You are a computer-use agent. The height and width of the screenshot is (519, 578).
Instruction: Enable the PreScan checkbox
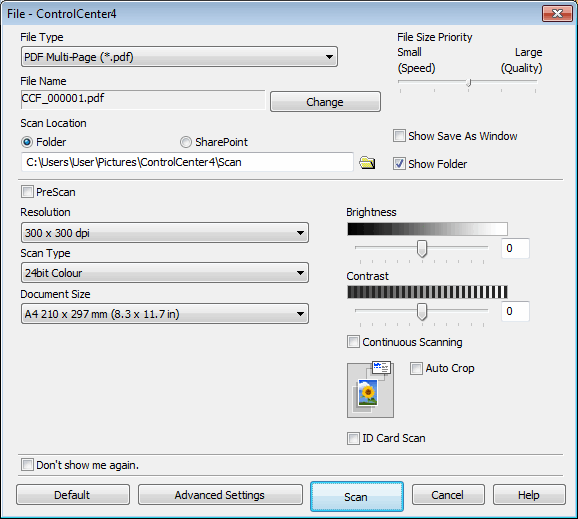[x=27, y=192]
